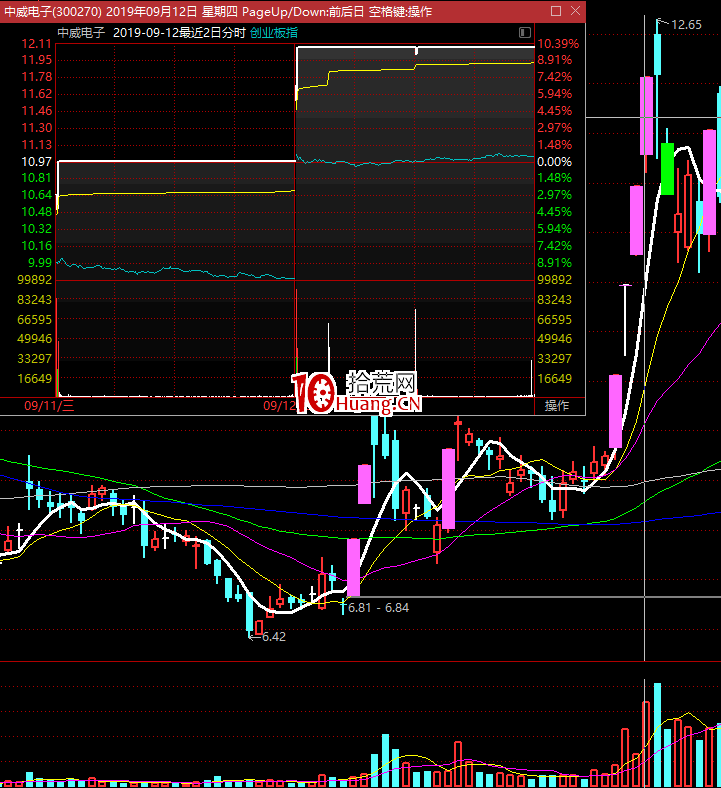Click the tallest cyan volume bar
This screenshot has height=788, width=721.
(657, 734)
